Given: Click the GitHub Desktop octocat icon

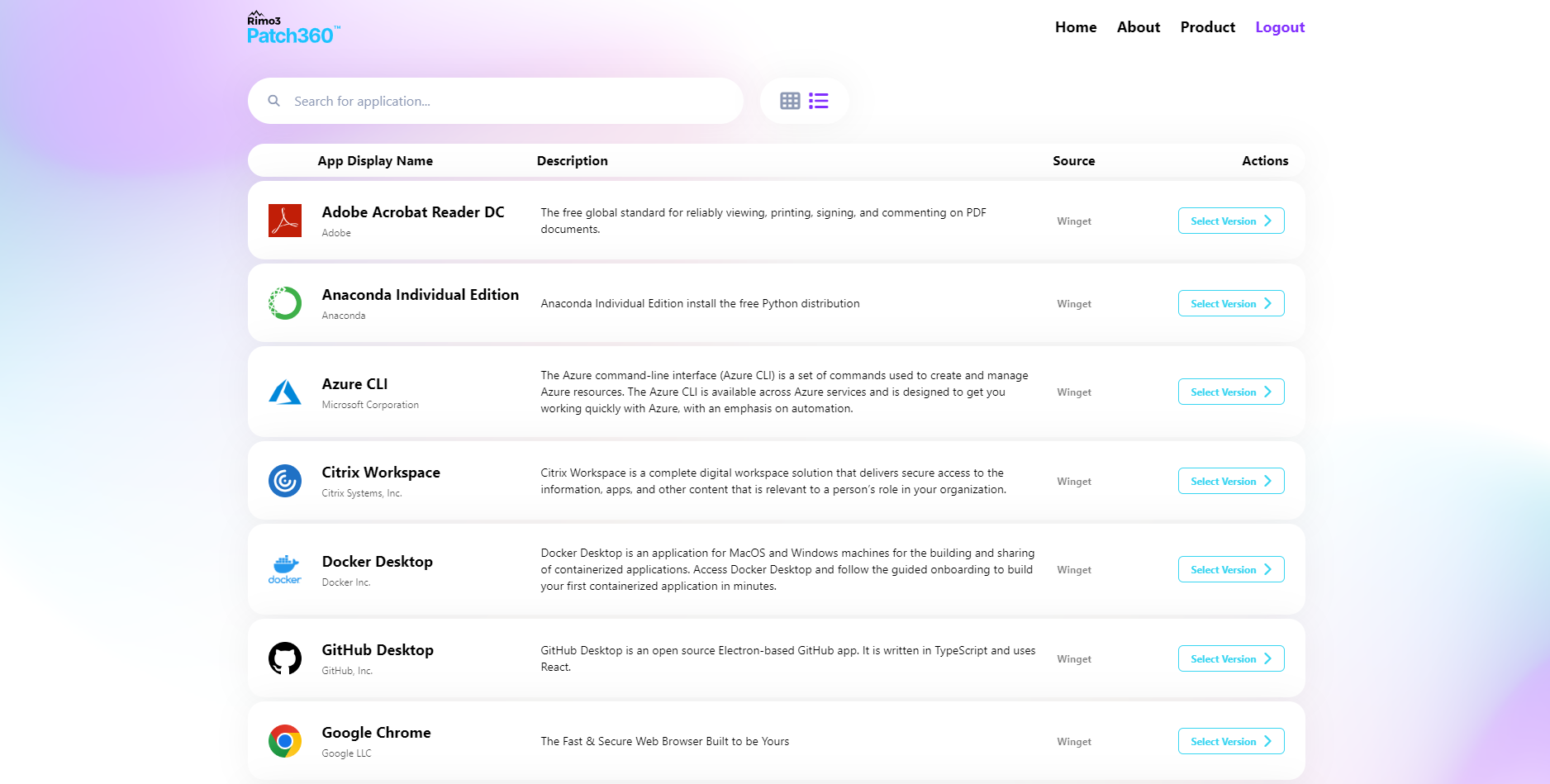Looking at the screenshot, I should [x=285, y=658].
